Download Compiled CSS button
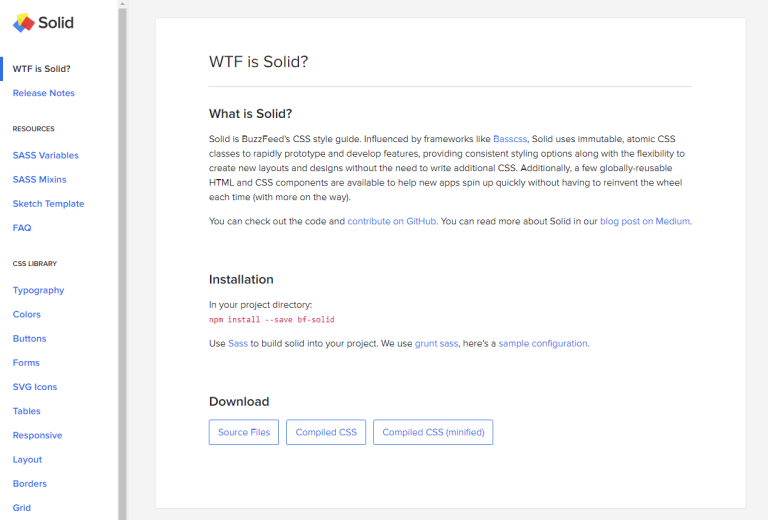This screenshot has height=520, width=768. click(x=326, y=432)
